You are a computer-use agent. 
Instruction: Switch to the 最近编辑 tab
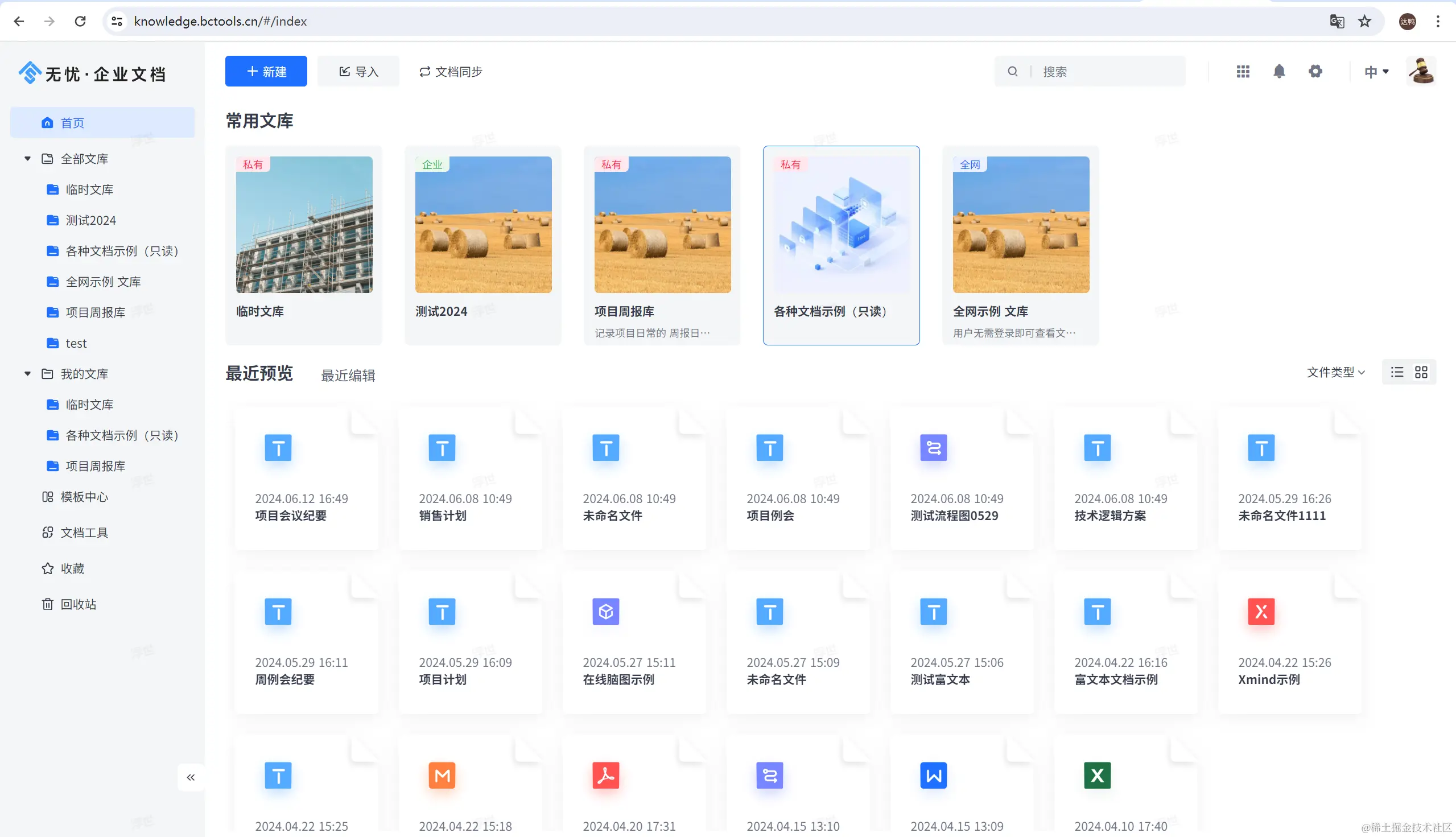pos(348,376)
